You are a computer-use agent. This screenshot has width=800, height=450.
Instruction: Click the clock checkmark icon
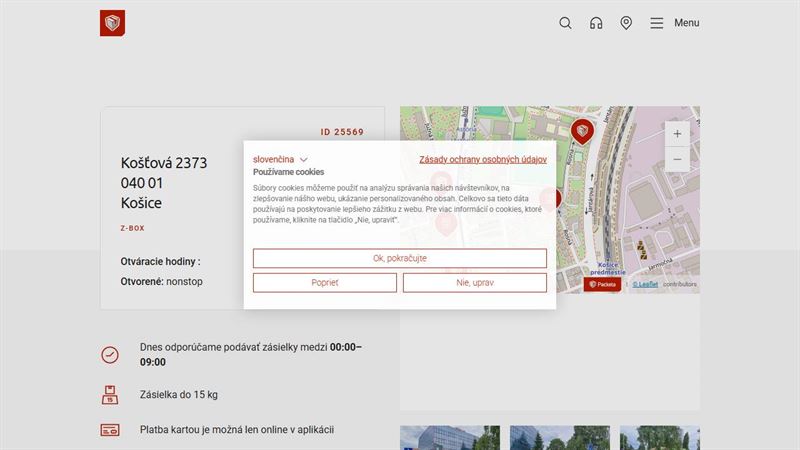pyautogui.click(x=110, y=355)
